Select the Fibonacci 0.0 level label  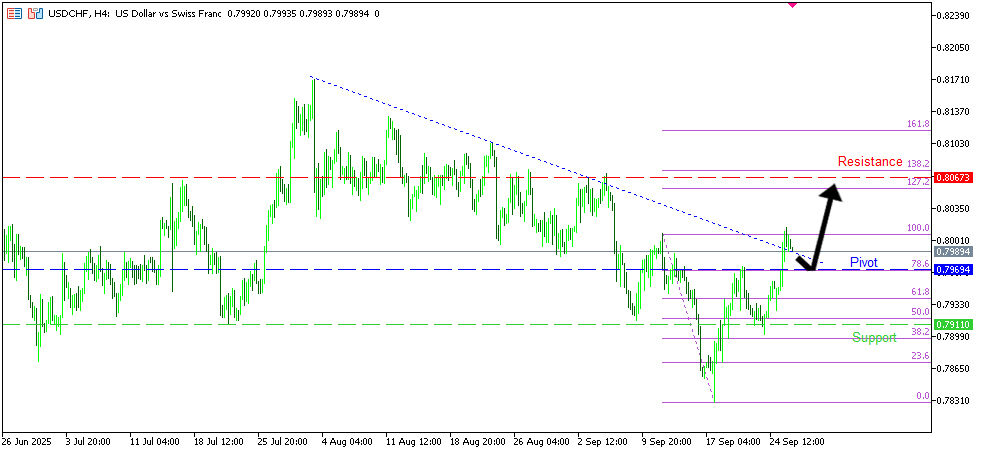pos(922,397)
